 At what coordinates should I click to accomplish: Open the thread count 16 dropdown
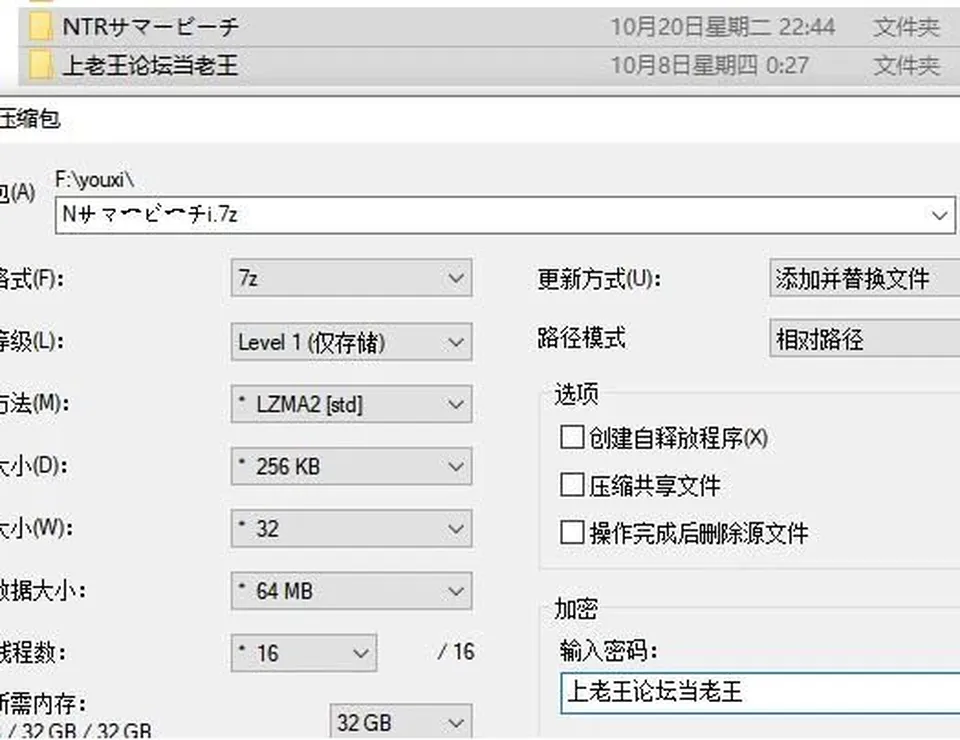coord(304,653)
